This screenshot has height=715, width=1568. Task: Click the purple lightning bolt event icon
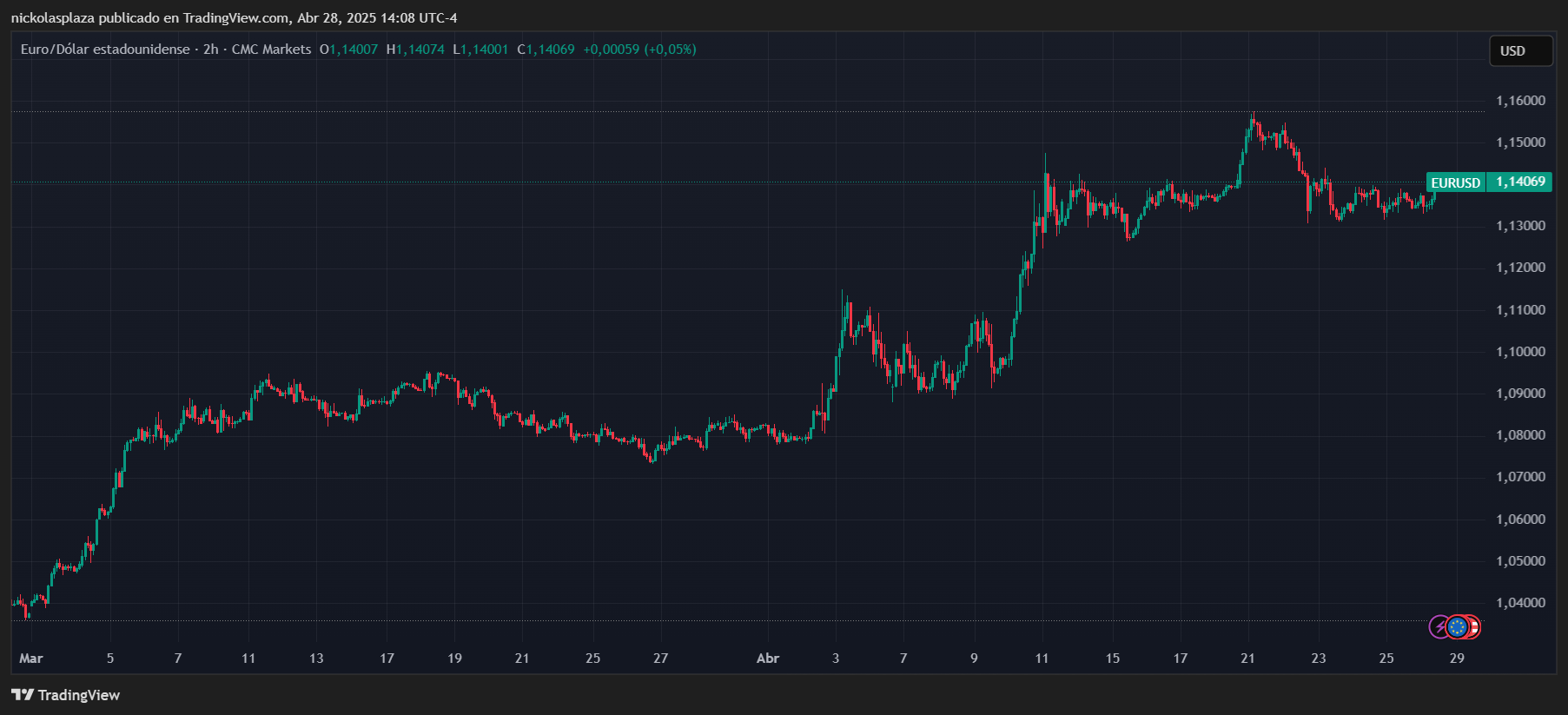(1439, 626)
